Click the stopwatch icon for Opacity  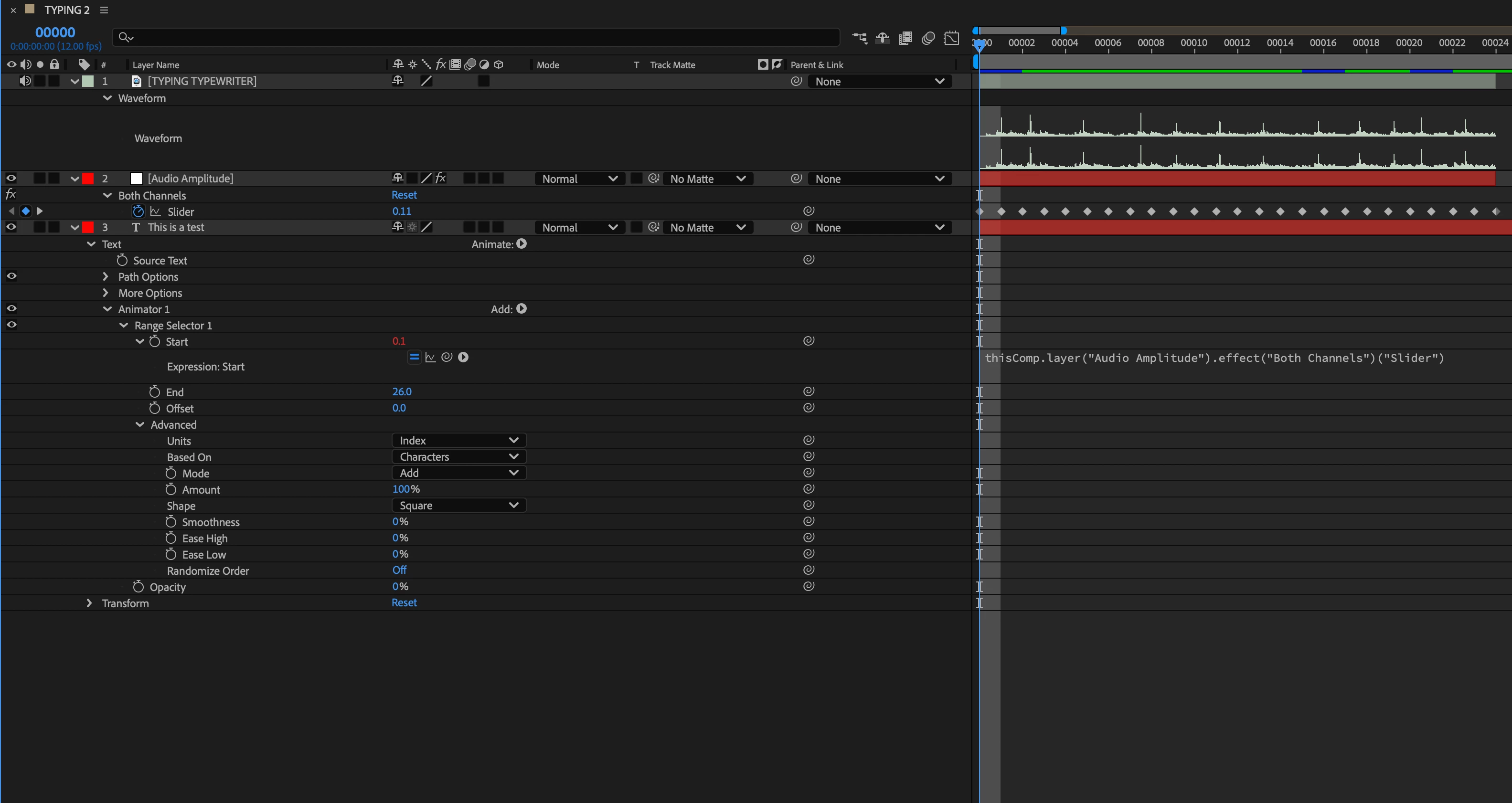coord(138,587)
